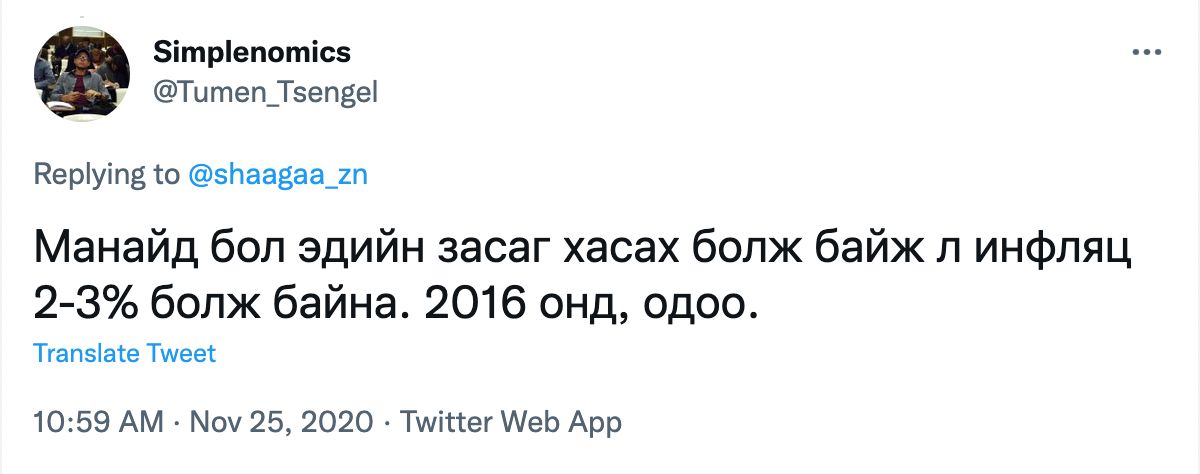Image resolution: width=1200 pixels, height=474 pixels.
Task: Visit the @Tumen_Tsengel handle
Action: 265,91
